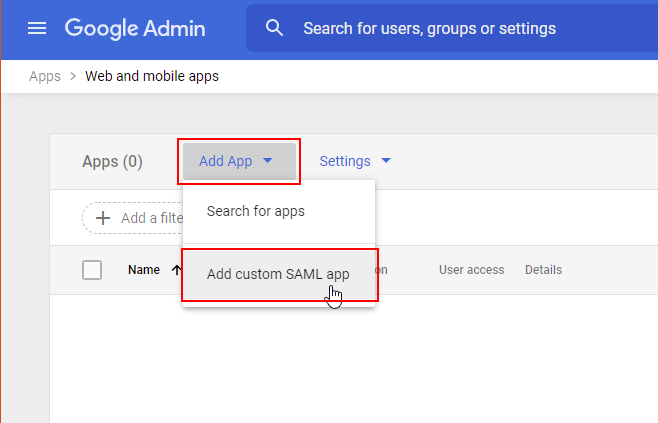The image size is (658, 423).
Task: Click the Google Admin logo
Action: tap(135, 29)
